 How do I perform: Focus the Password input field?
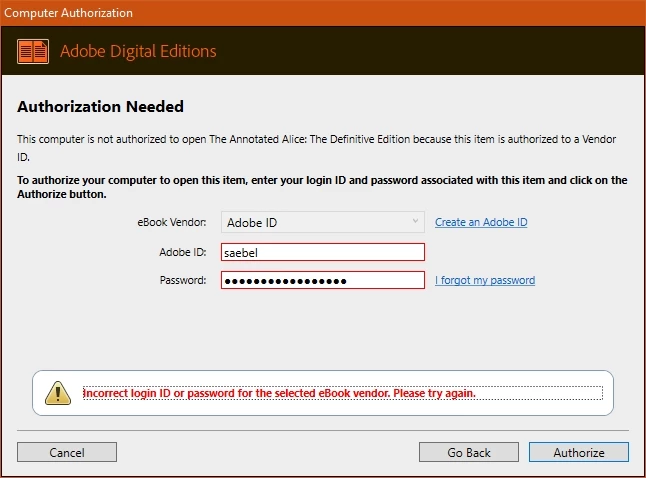pyautogui.click(x=323, y=280)
